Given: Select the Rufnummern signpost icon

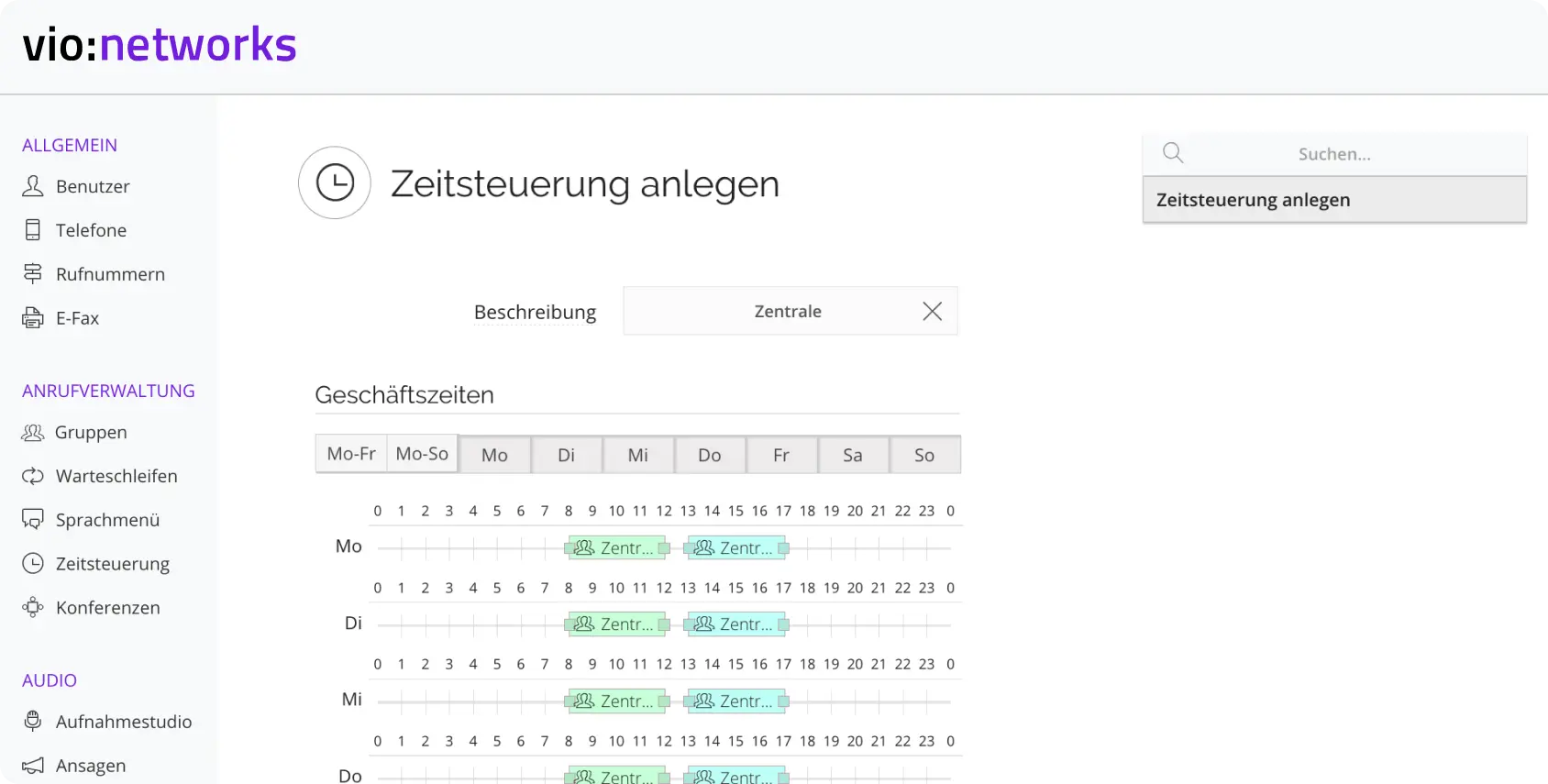Looking at the screenshot, I should (x=33, y=274).
